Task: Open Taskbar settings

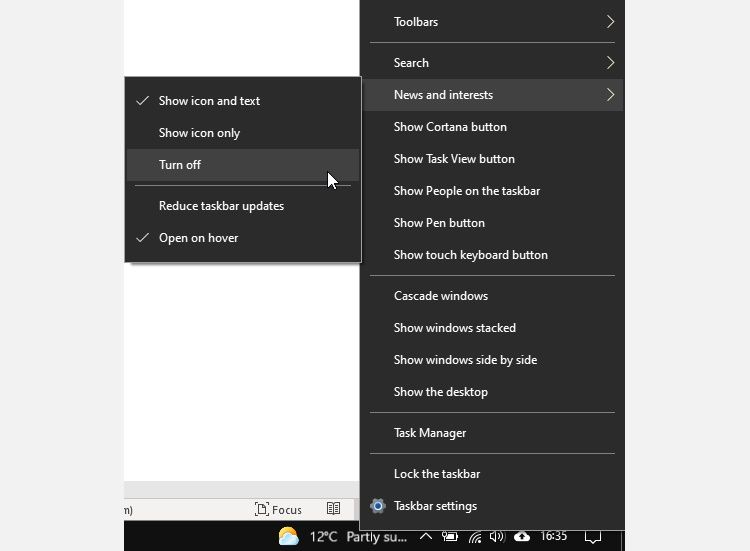Action: click(x=435, y=506)
